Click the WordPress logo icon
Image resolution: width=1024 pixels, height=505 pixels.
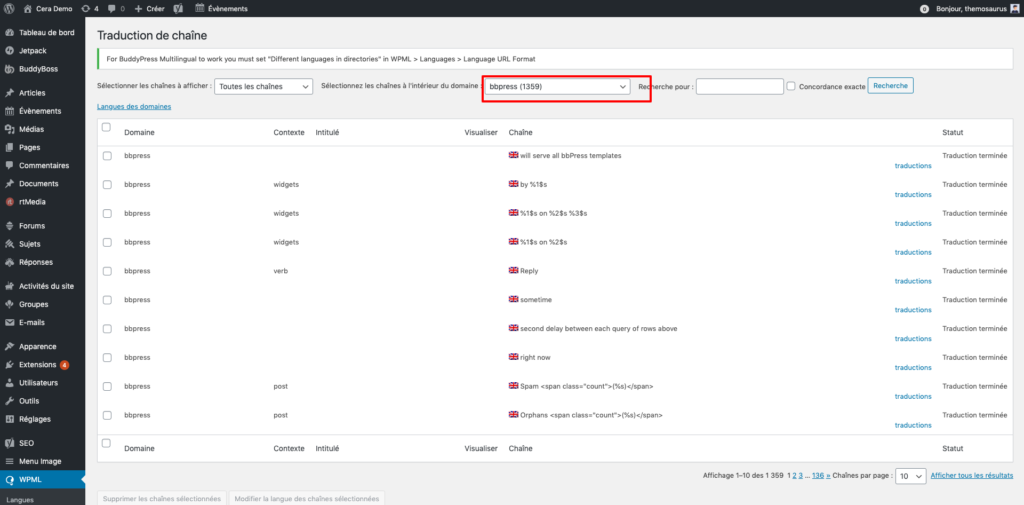click(x=9, y=9)
